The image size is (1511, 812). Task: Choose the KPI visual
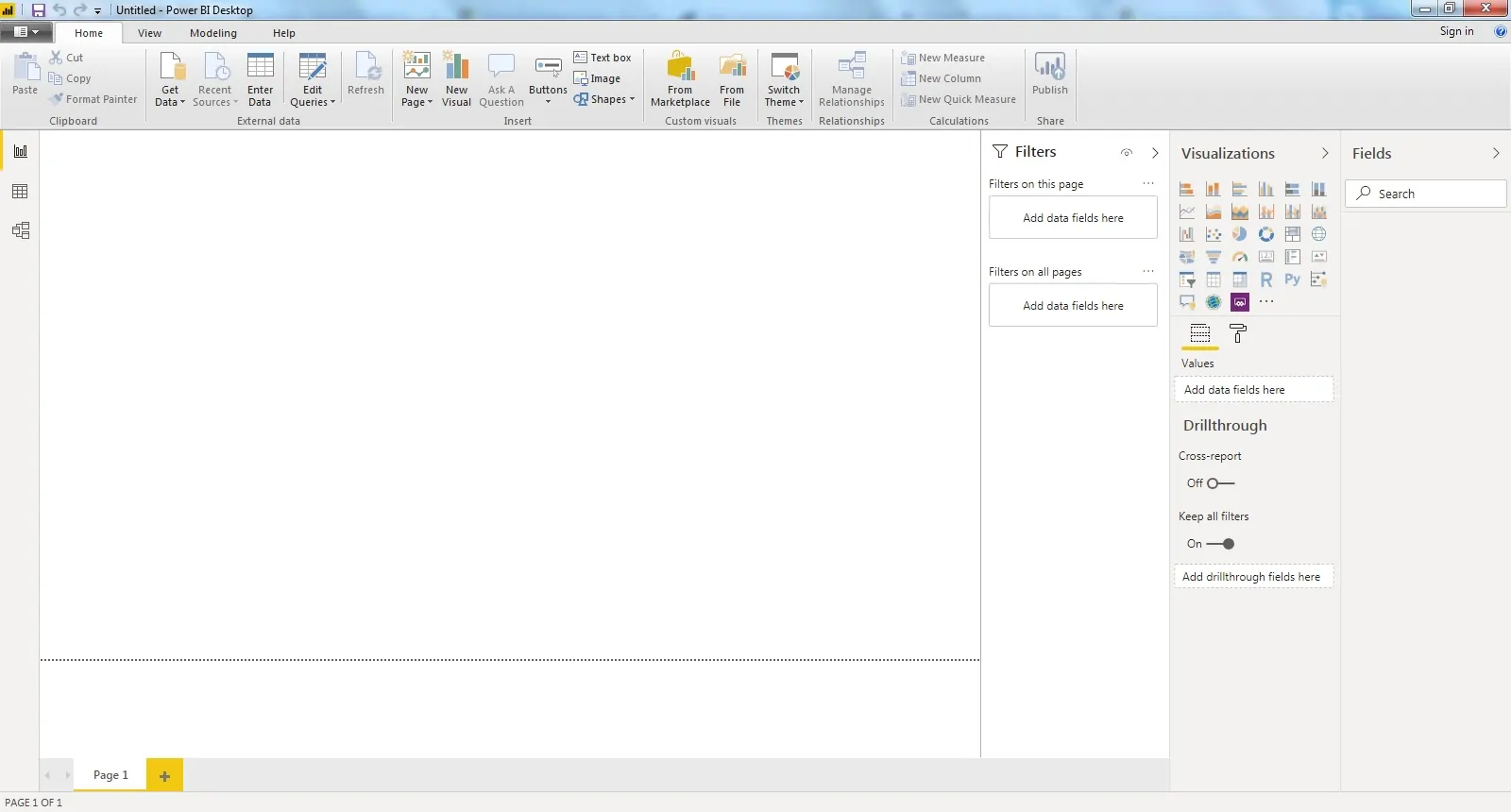(x=1319, y=257)
